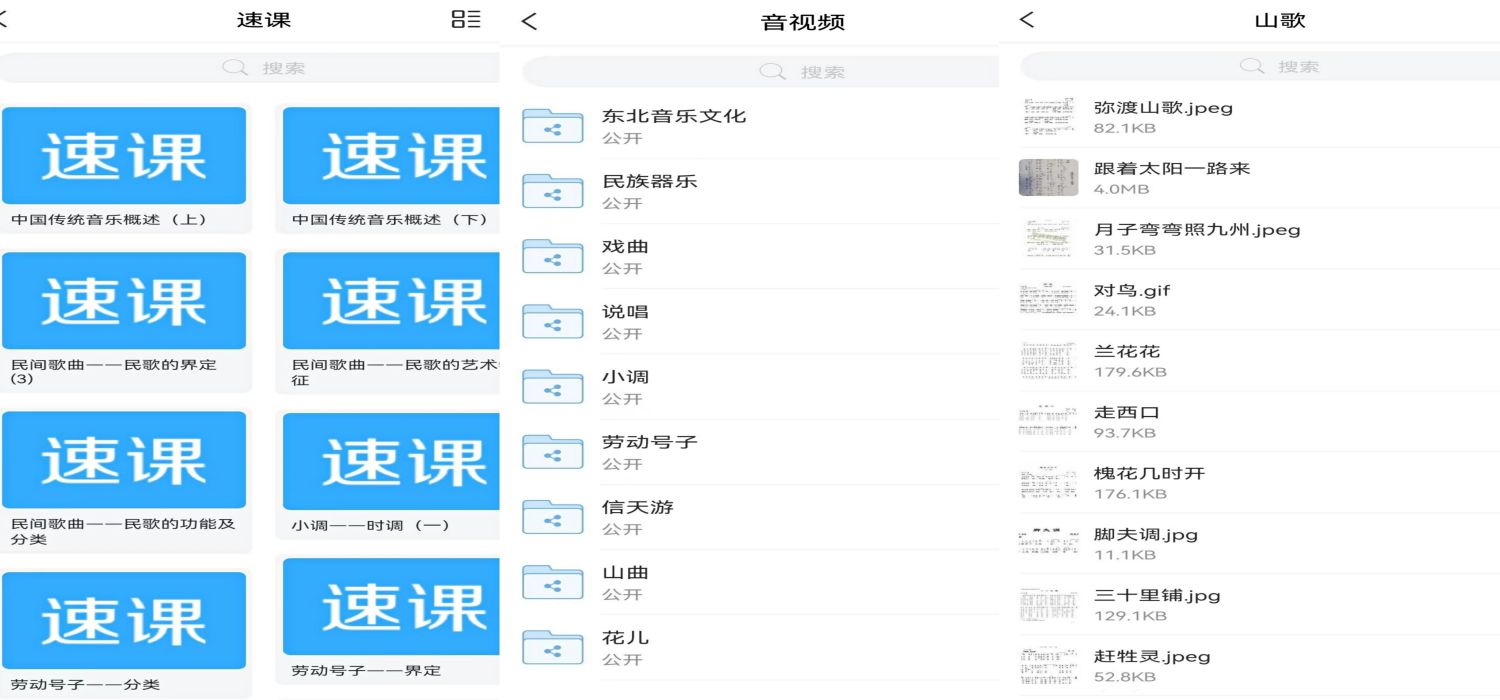Open the 劳动号子 folder entry
This screenshot has height=700, width=1500.
[x=649, y=442]
